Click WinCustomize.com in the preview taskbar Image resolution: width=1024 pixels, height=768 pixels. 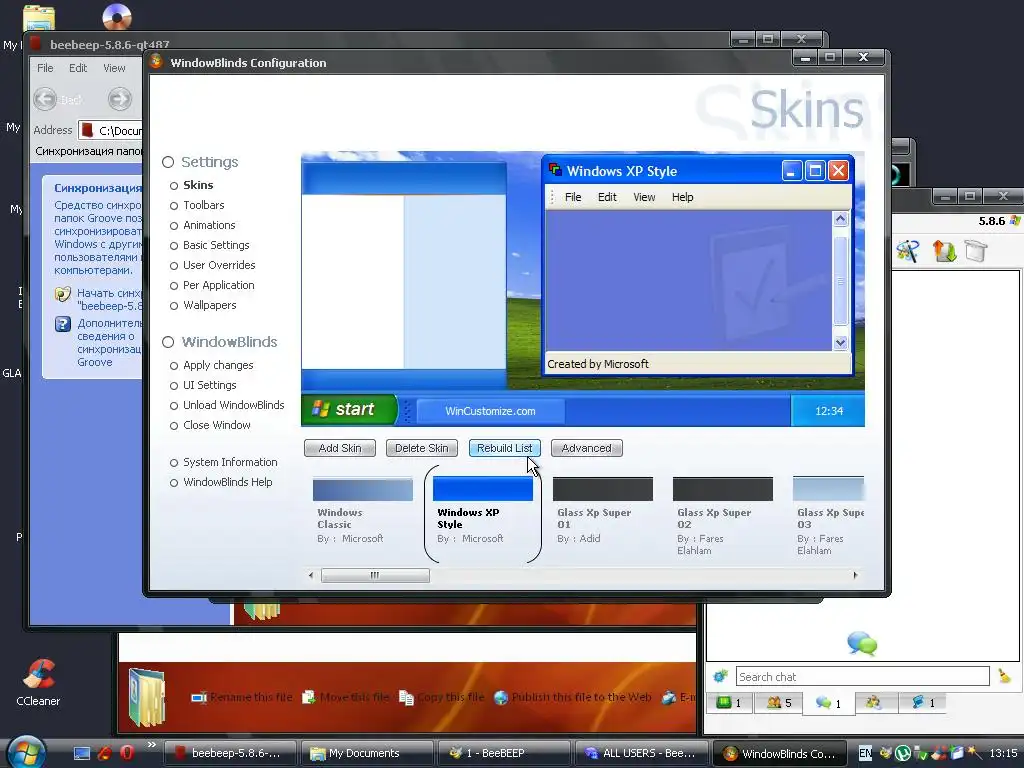[x=490, y=411]
